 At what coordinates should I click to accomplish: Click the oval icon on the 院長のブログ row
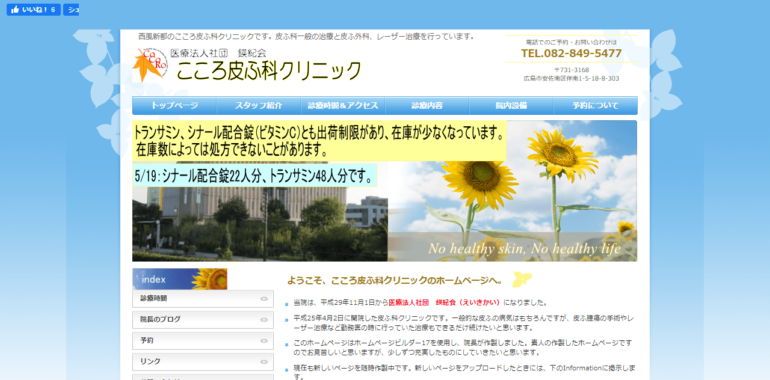264,320
